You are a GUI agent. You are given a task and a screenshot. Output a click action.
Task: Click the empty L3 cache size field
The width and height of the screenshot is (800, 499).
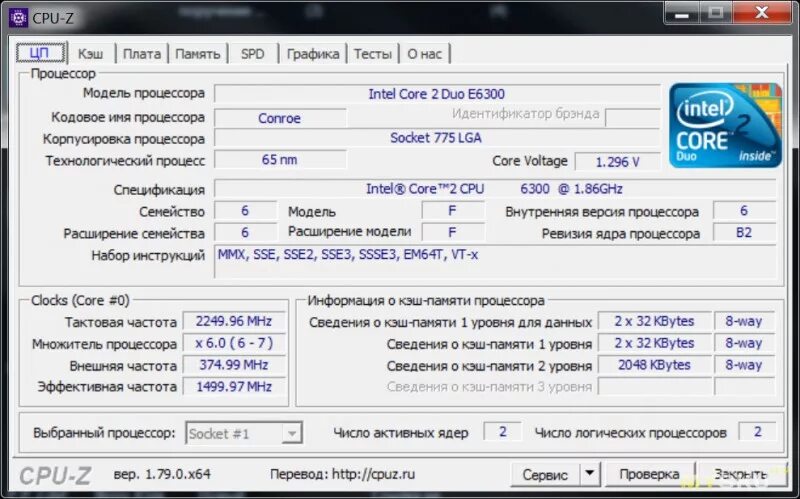coord(654,387)
